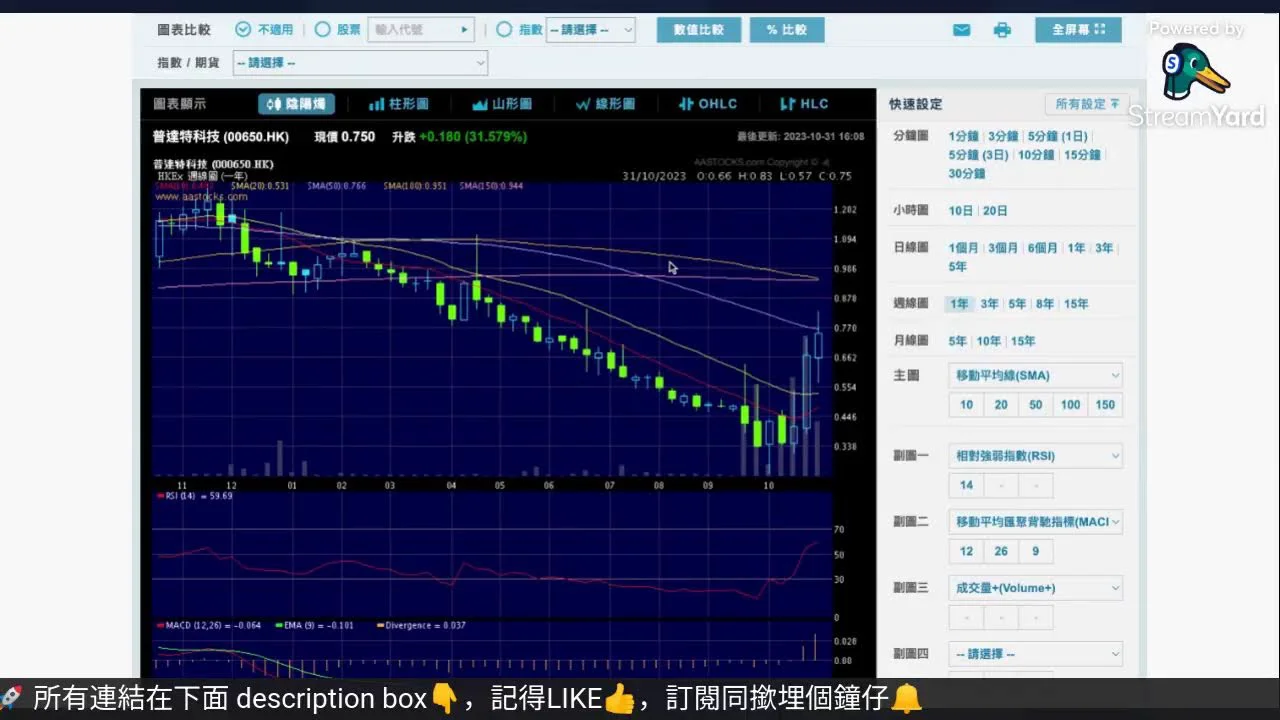1280x720 pixels.
Task: Open the 主圖 移動平均線(SMA) dropdown
Action: tap(1035, 376)
